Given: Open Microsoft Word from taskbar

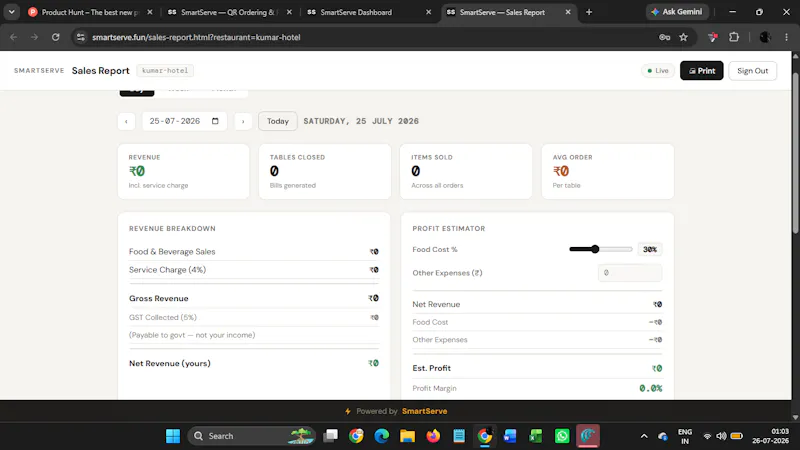Looking at the screenshot, I should tap(510, 436).
